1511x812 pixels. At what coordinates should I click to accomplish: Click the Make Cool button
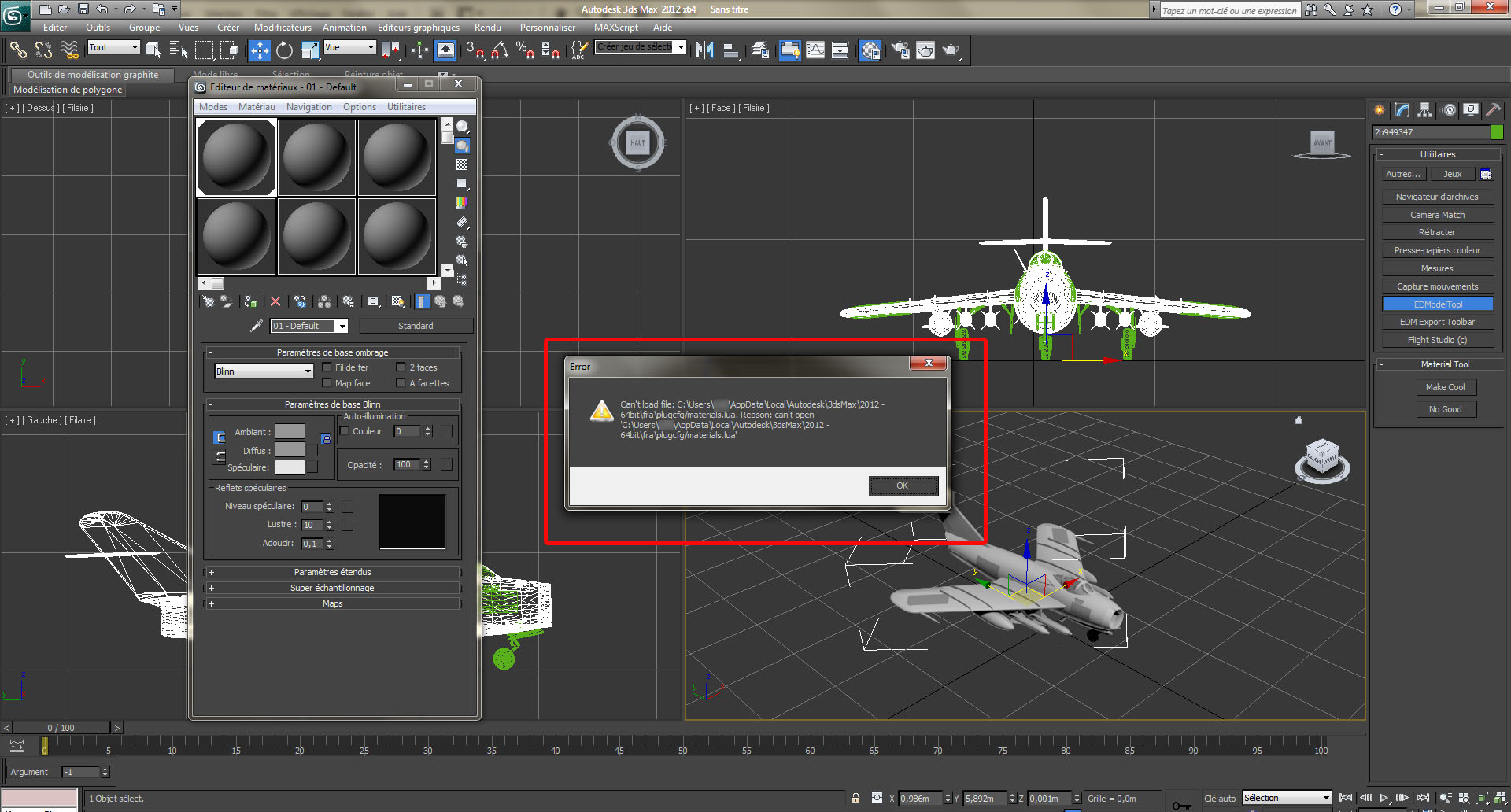coord(1446,387)
